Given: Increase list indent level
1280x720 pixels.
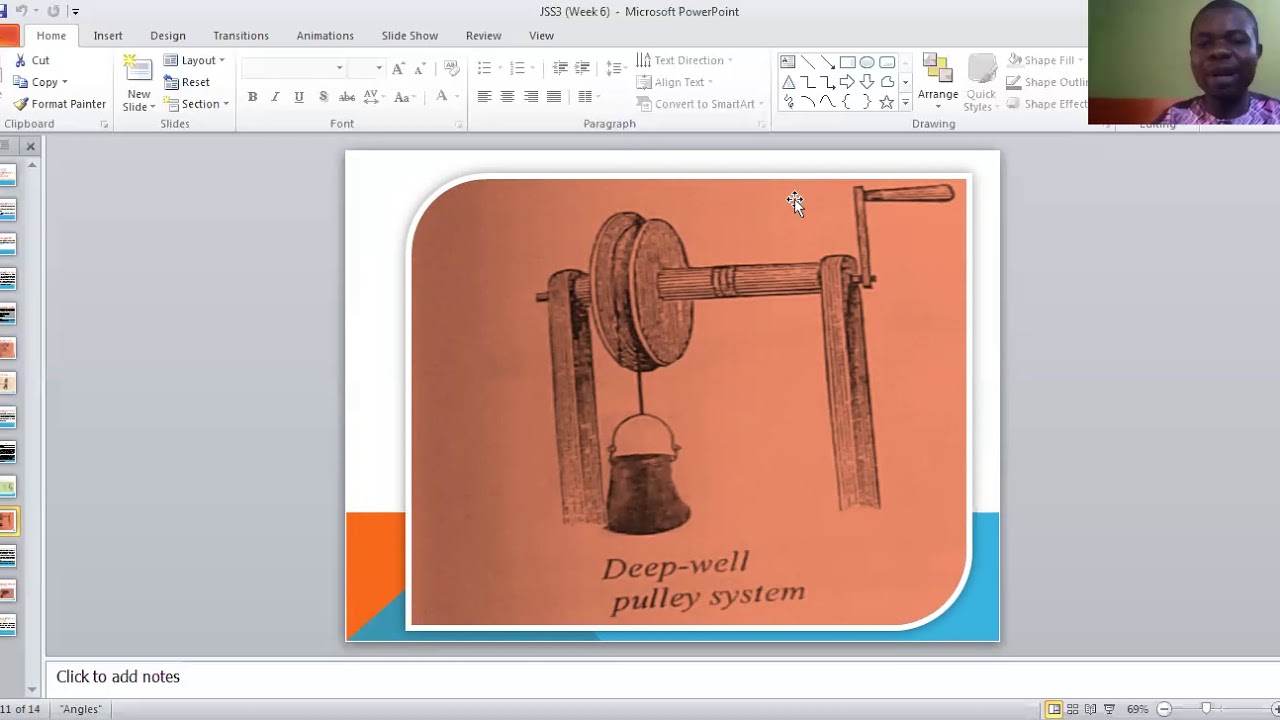Looking at the screenshot, I should pos(582,68).
